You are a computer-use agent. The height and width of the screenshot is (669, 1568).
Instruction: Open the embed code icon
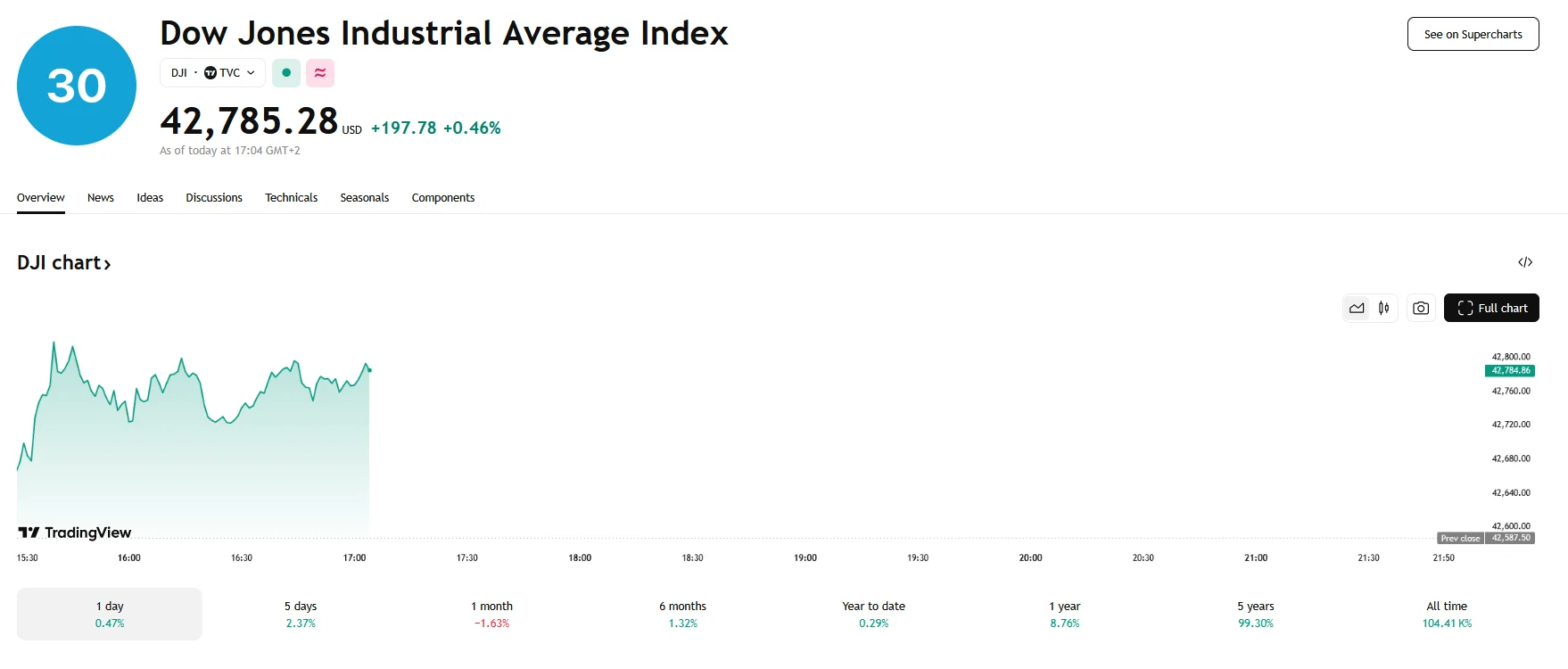(1525, 261)
